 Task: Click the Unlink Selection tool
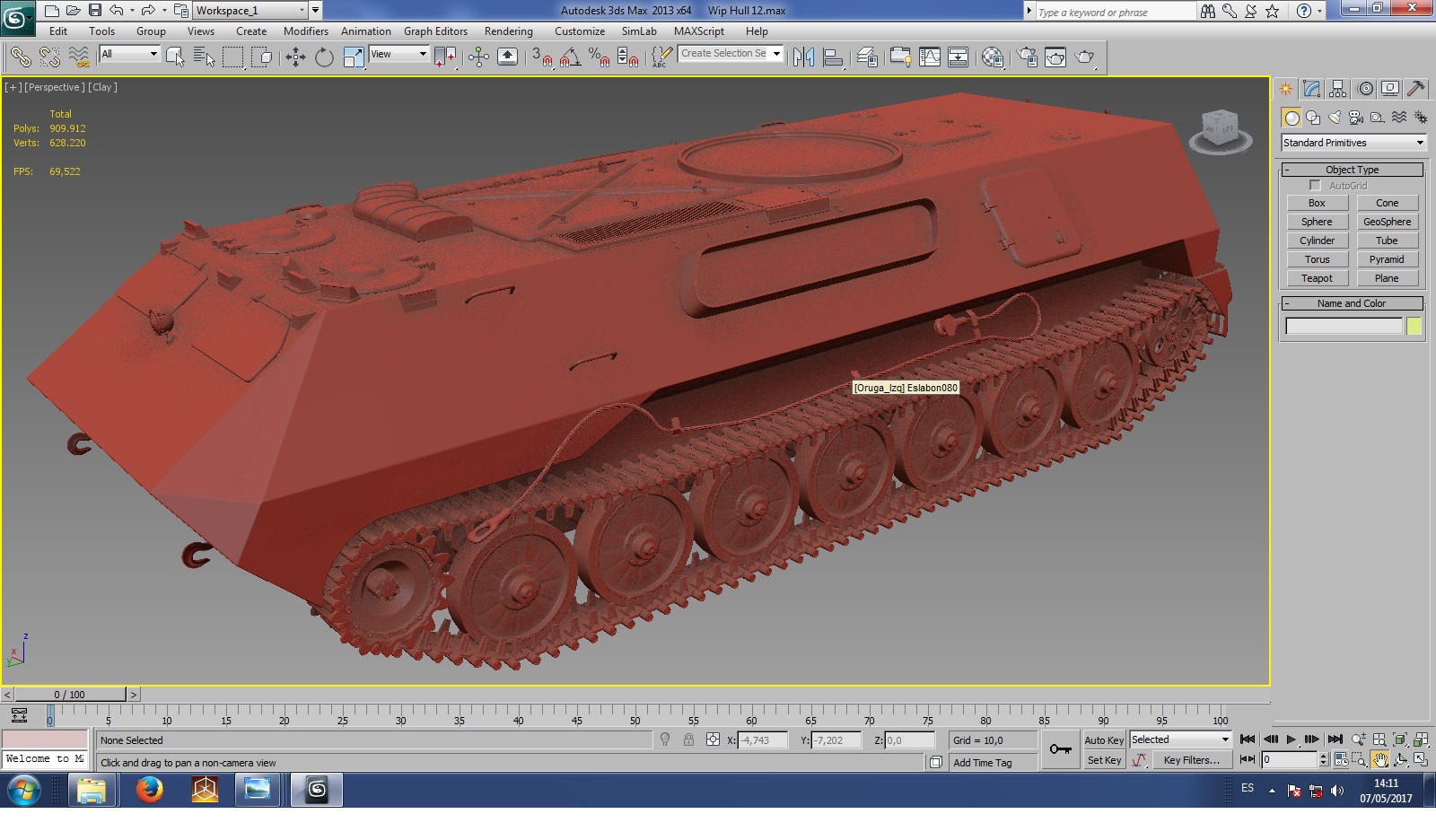(49, 57)
